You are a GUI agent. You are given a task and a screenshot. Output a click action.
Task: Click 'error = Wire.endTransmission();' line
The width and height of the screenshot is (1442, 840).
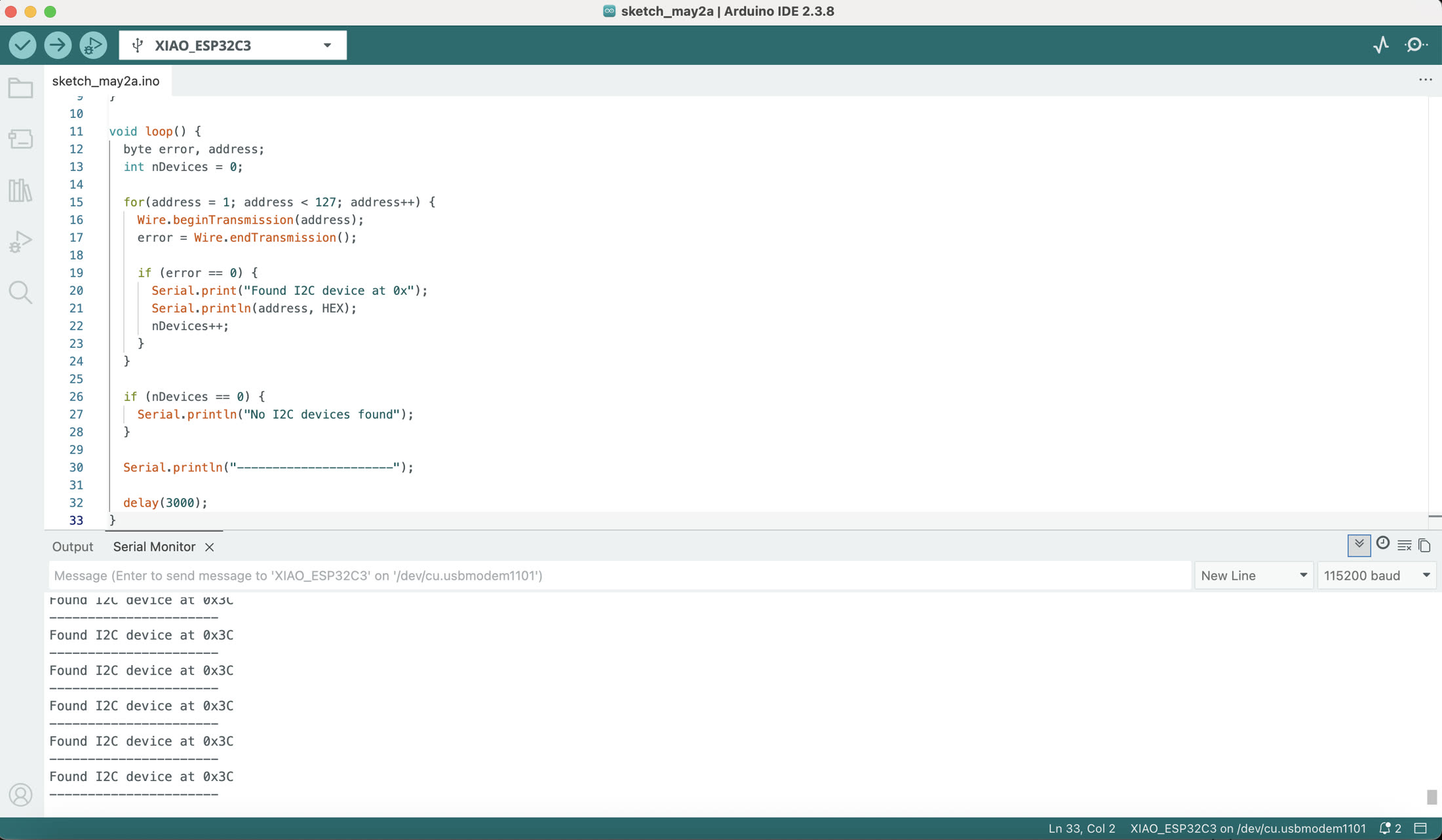247,237
